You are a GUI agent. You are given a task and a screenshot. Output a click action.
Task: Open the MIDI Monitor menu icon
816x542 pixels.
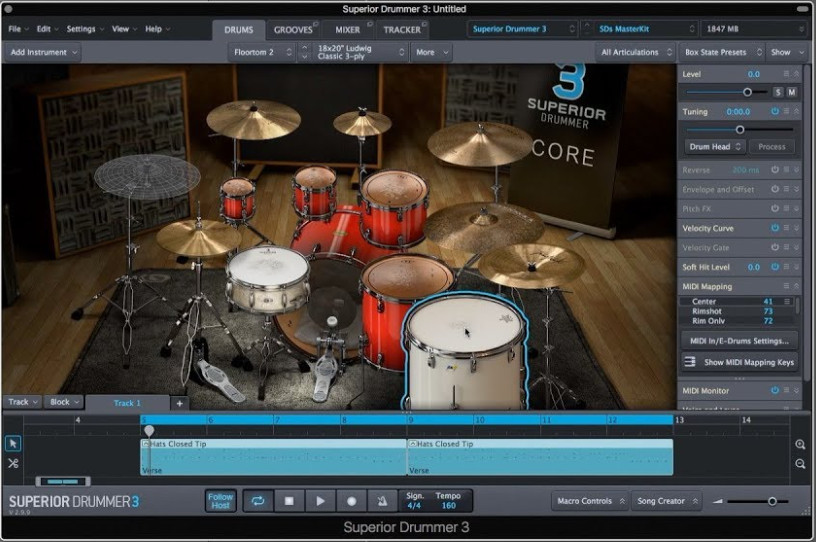click(x=786, y=390)
